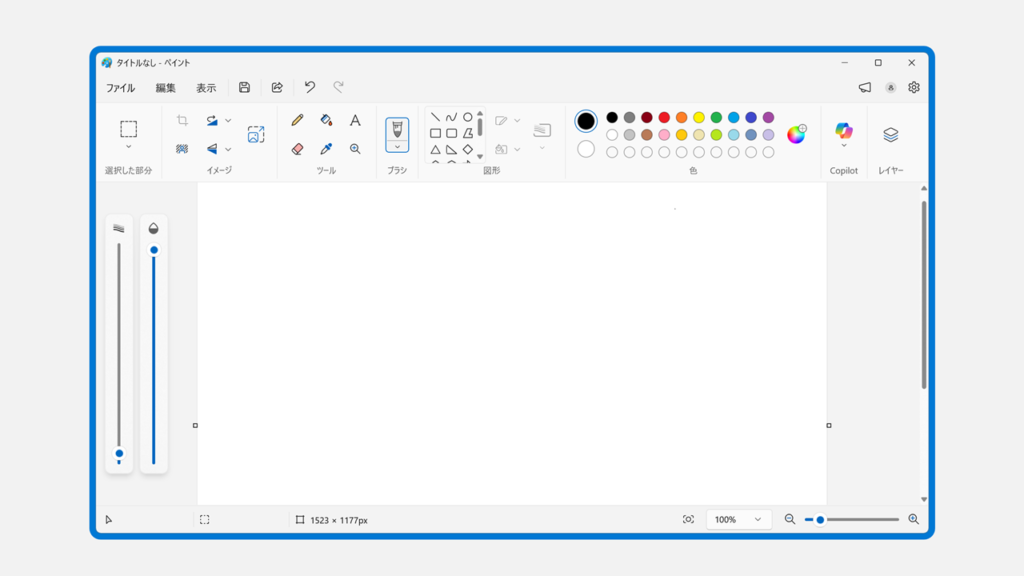The image size is (1024, 576).
Task: Click the zoom in plus button
Action: tap(913, 519)
